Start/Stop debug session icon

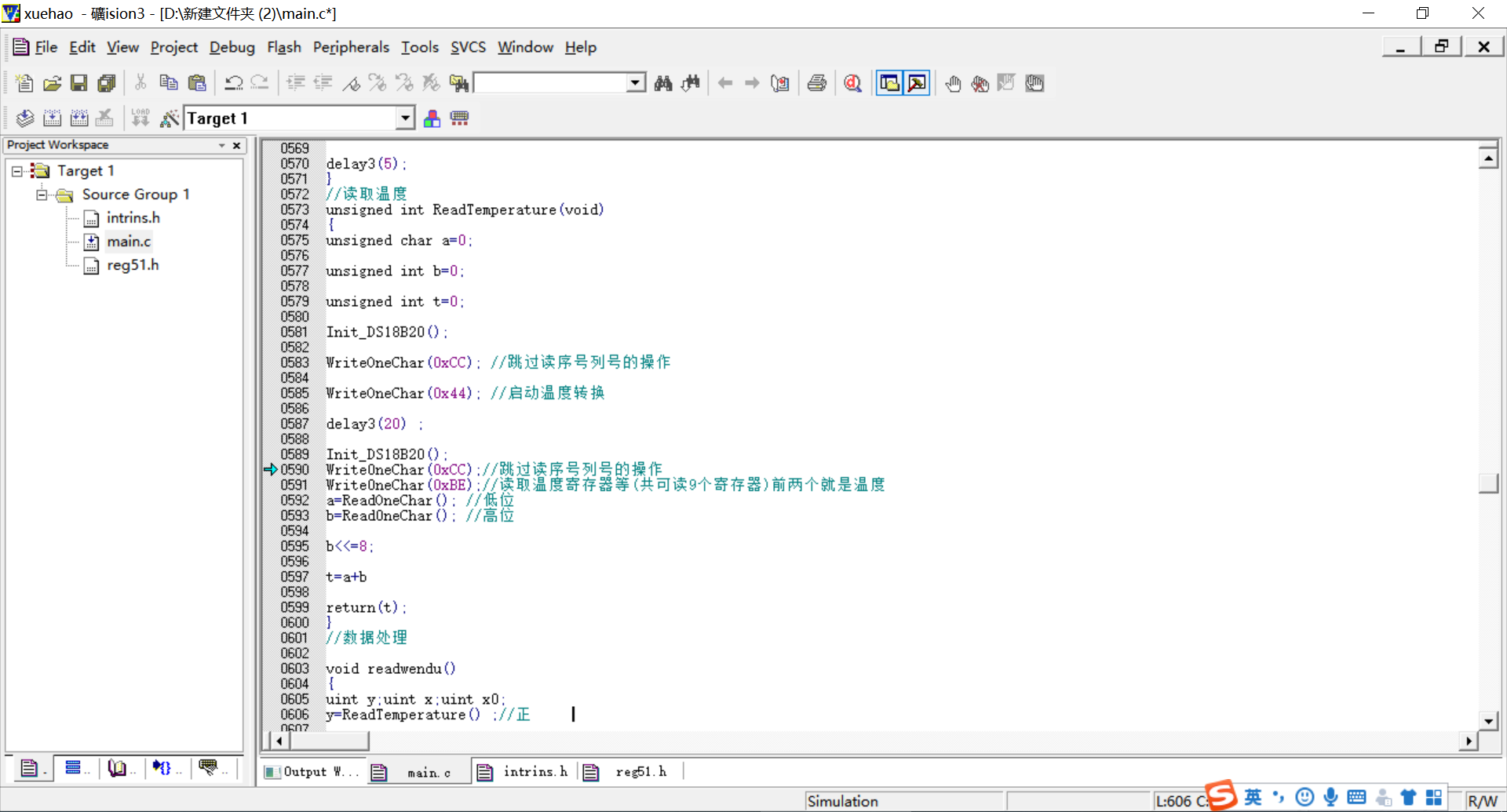click(853, 83)
